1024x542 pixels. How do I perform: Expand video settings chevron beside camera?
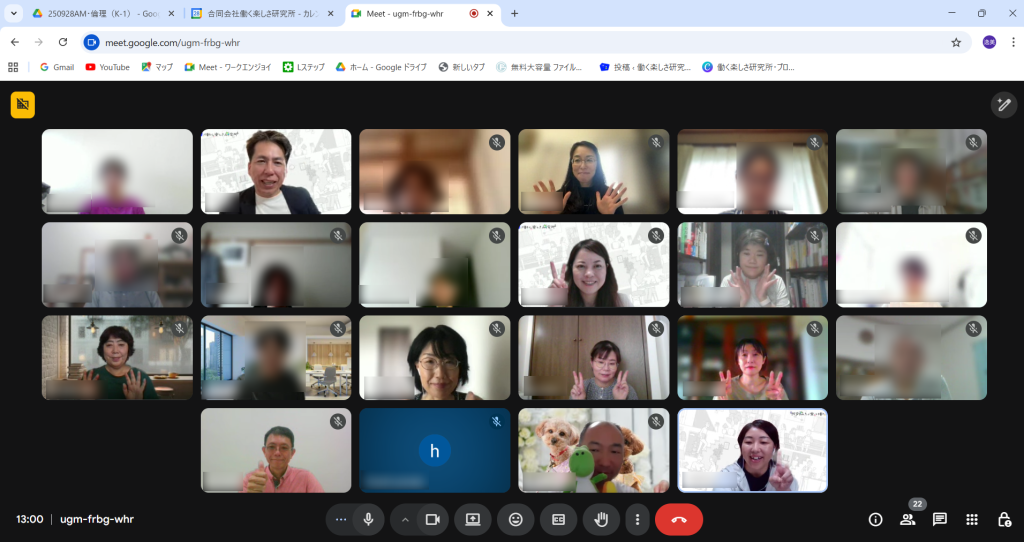click(x=405, y=519)
